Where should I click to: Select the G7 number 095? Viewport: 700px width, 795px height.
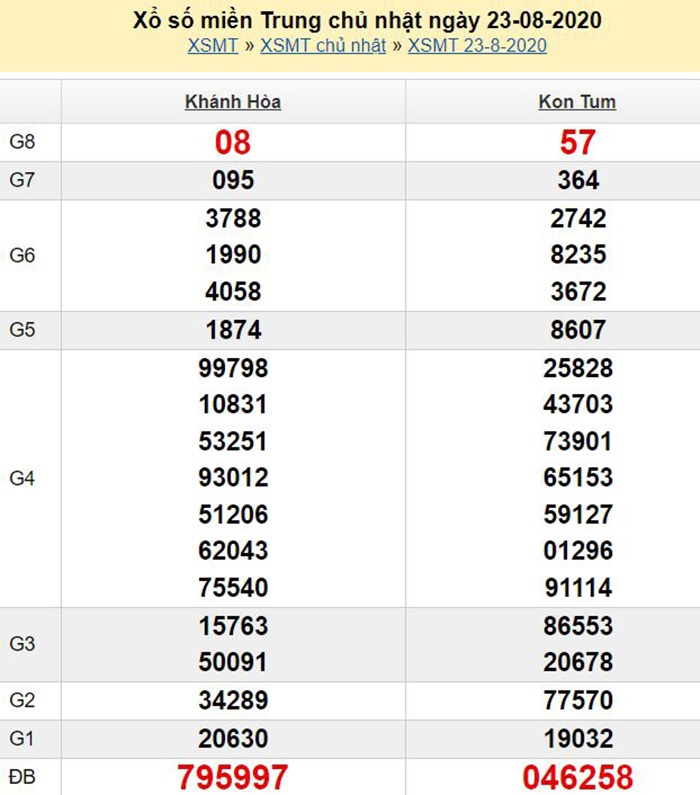(x=233, y=180)
